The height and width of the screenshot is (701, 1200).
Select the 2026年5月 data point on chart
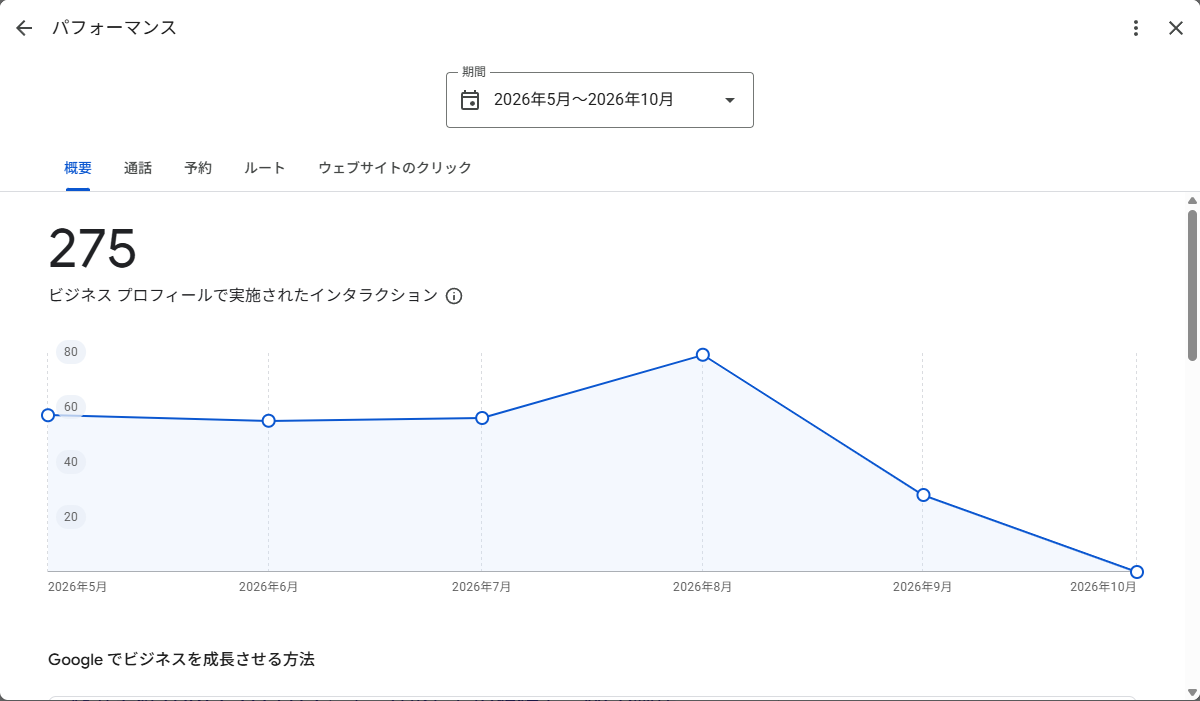pyautogui.click(x=48, y=415)
